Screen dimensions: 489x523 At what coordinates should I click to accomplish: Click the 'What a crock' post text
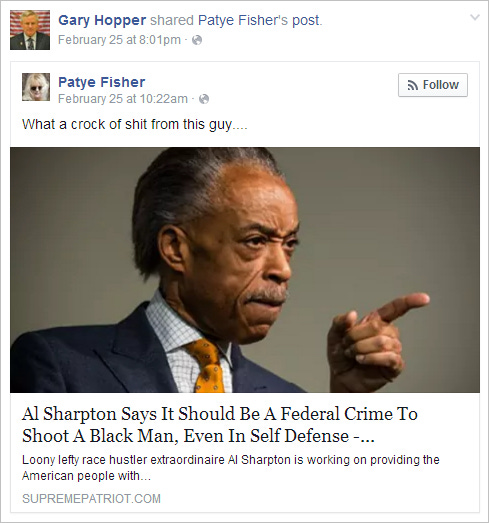[x=135, y=124]
